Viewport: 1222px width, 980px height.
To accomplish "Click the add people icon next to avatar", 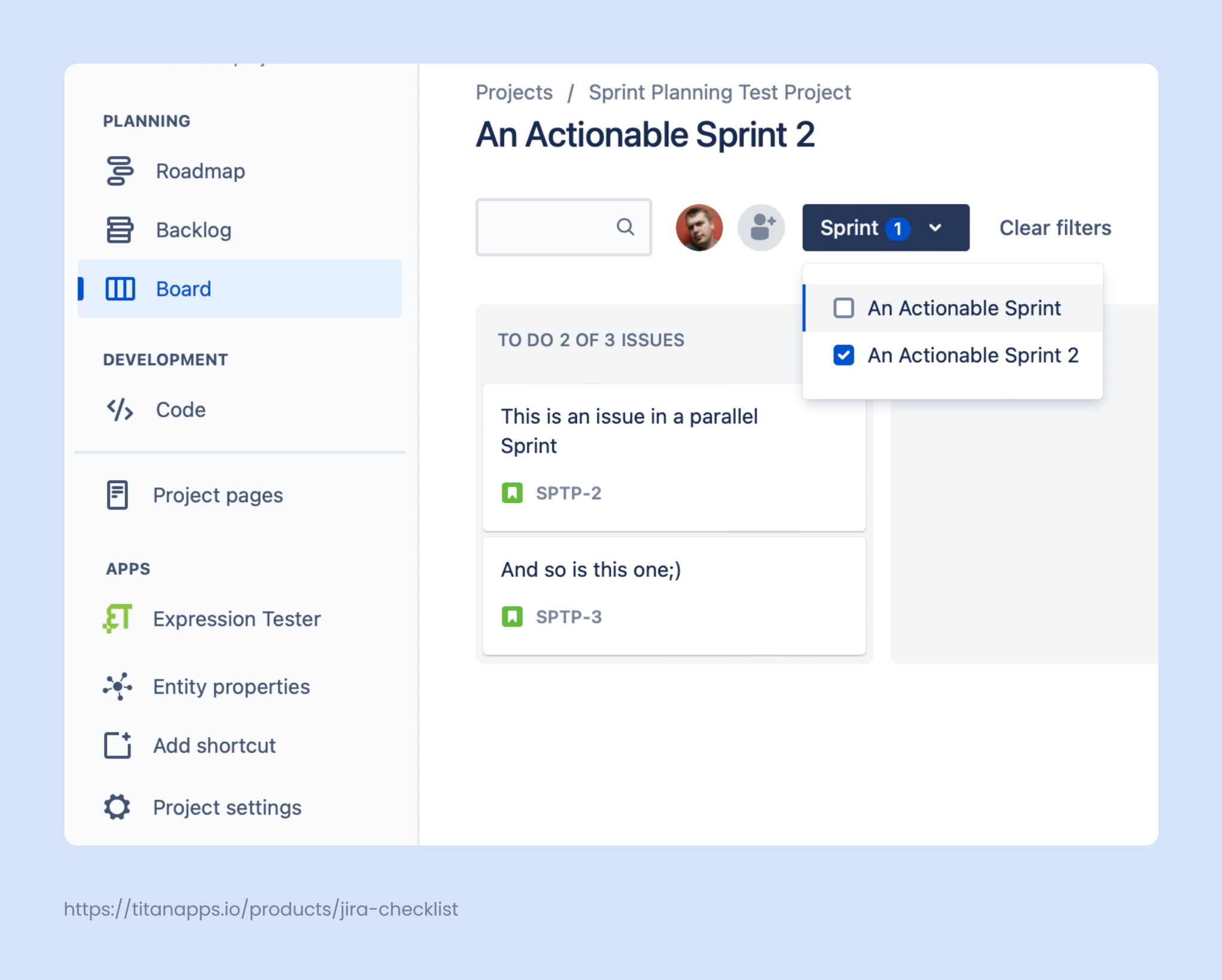I will tap(761, 227).
